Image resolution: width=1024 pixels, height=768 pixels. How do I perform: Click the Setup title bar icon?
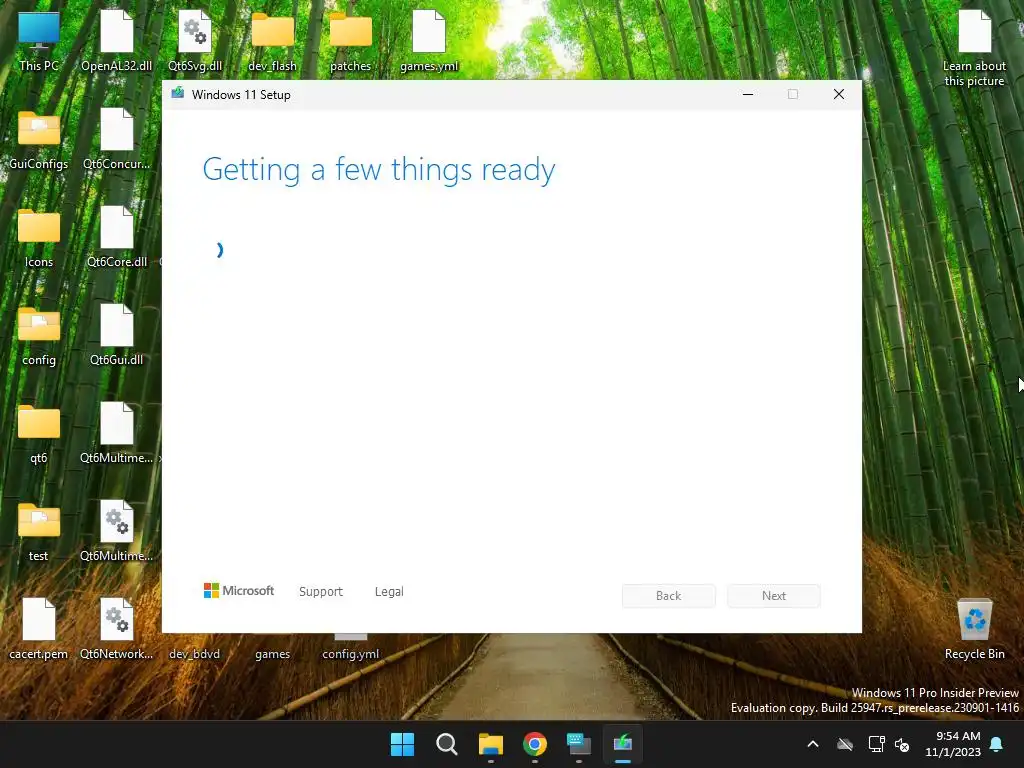[178, 93]
